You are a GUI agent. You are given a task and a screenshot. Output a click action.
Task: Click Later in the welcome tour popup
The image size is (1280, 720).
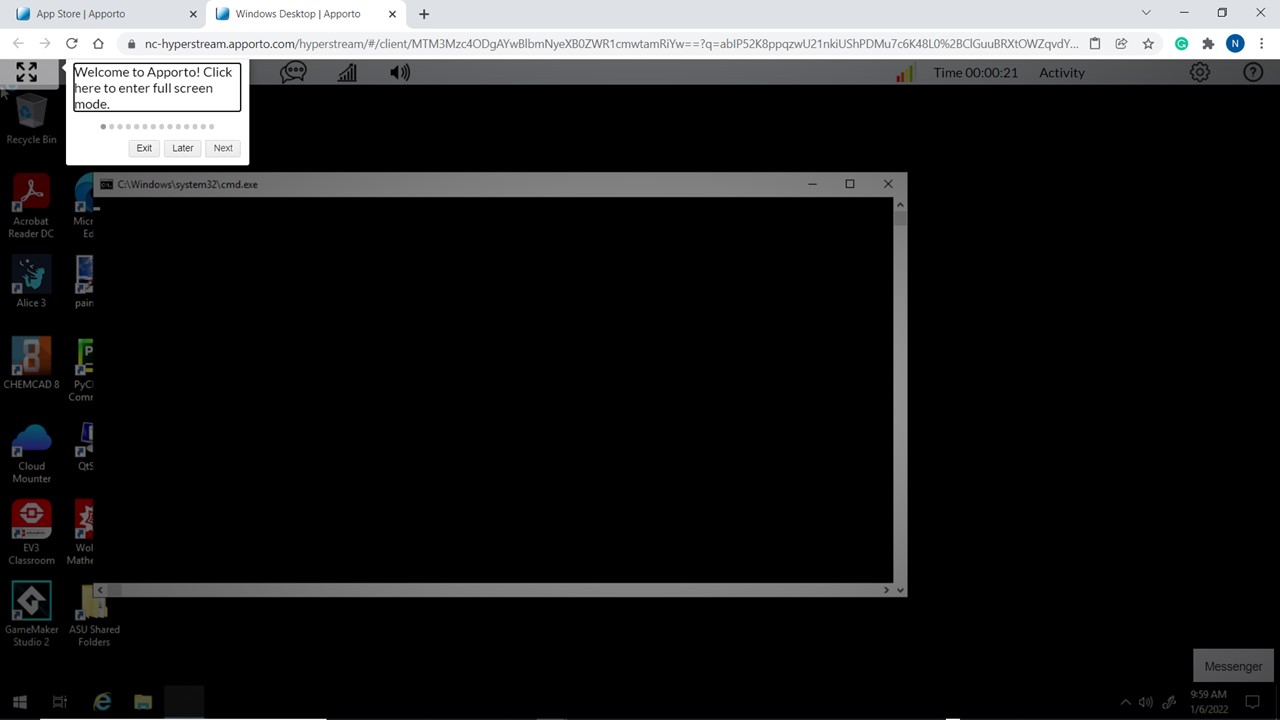tap(182, 148)
